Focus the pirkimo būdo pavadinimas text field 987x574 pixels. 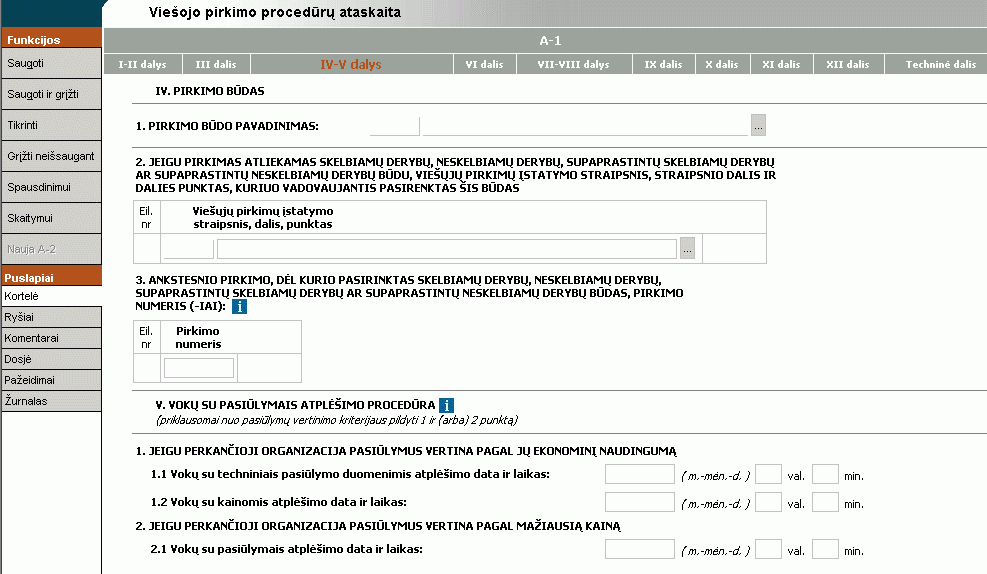click(x=585, y=126)
